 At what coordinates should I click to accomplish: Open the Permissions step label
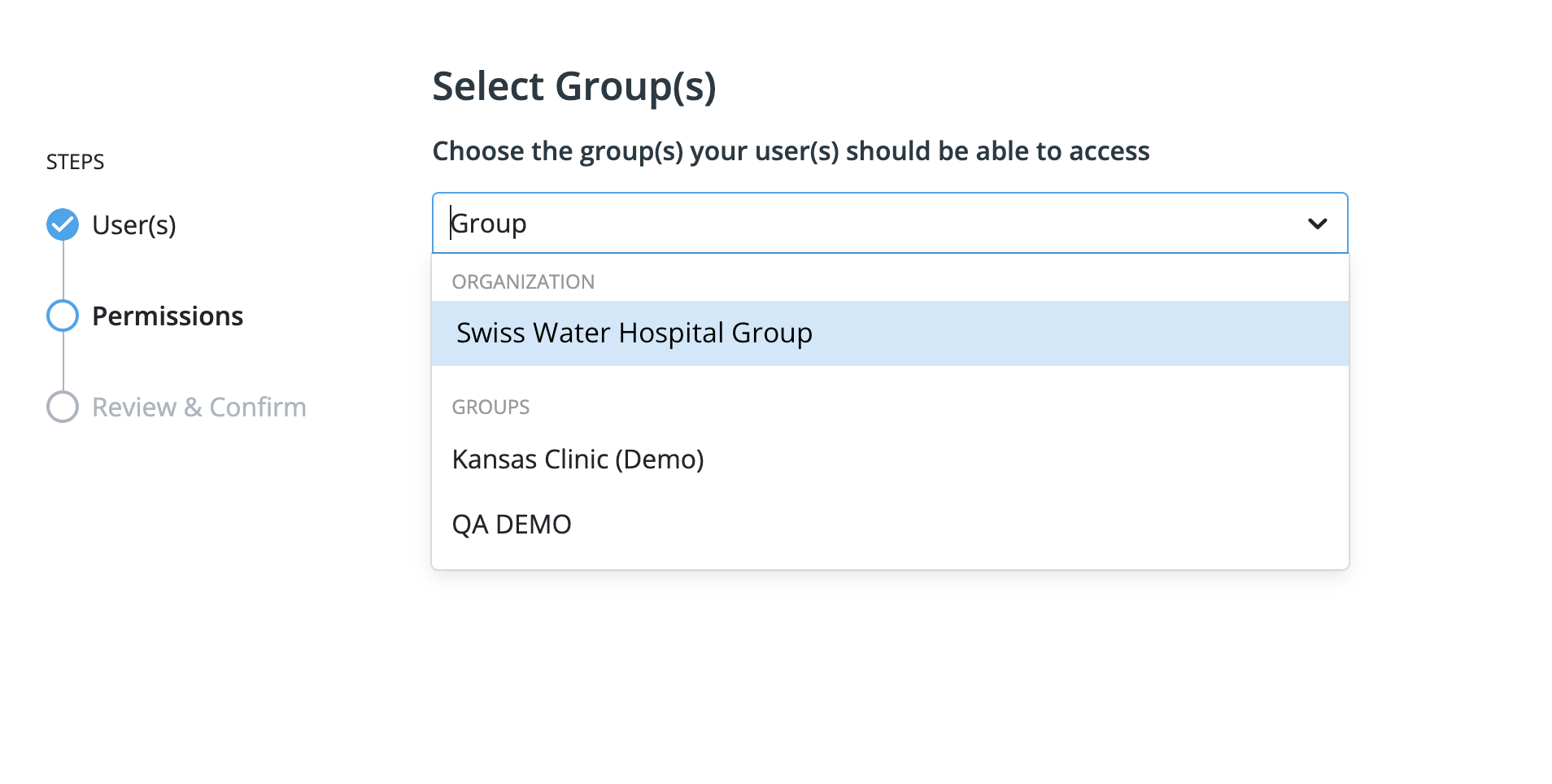[x=168, y=316]
